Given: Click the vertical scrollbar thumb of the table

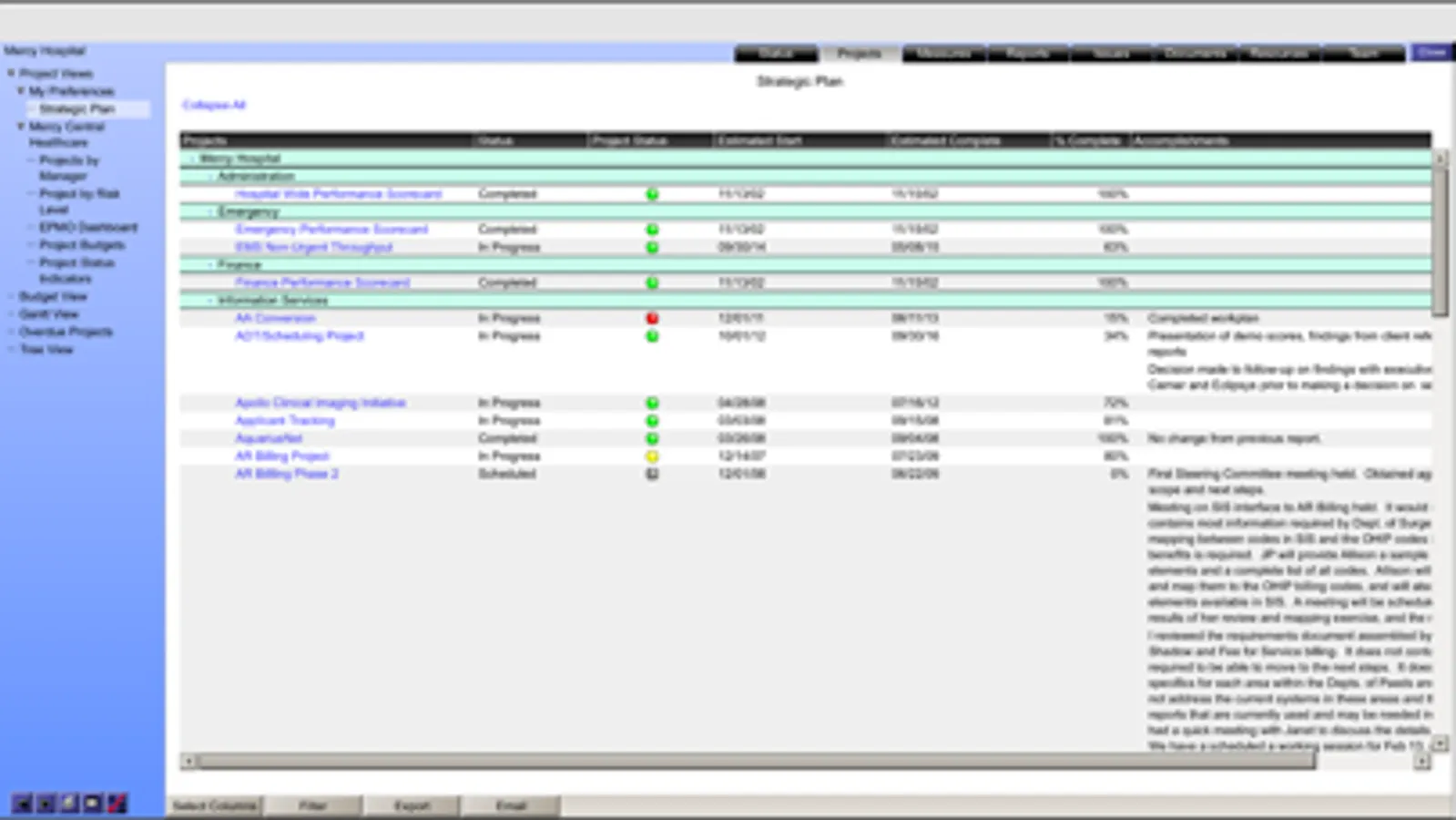Looking at the screenshot, I should tap(1440, 241).
